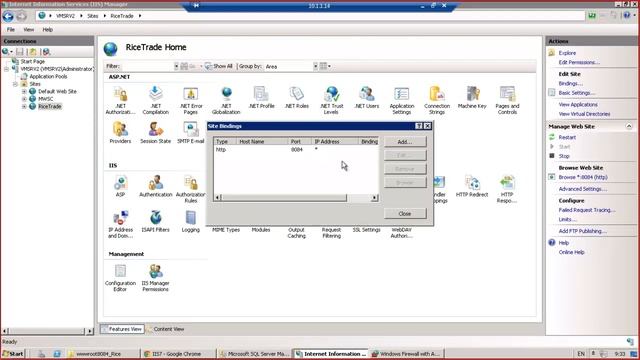Switch to Windows Firewall taskbar item
Screen dimensions: 640x360
coord(407,354)
